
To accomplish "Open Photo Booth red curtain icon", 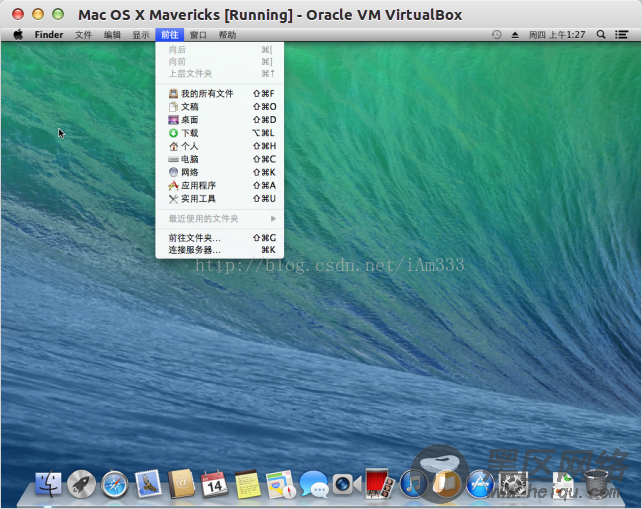I will [380, 484].
